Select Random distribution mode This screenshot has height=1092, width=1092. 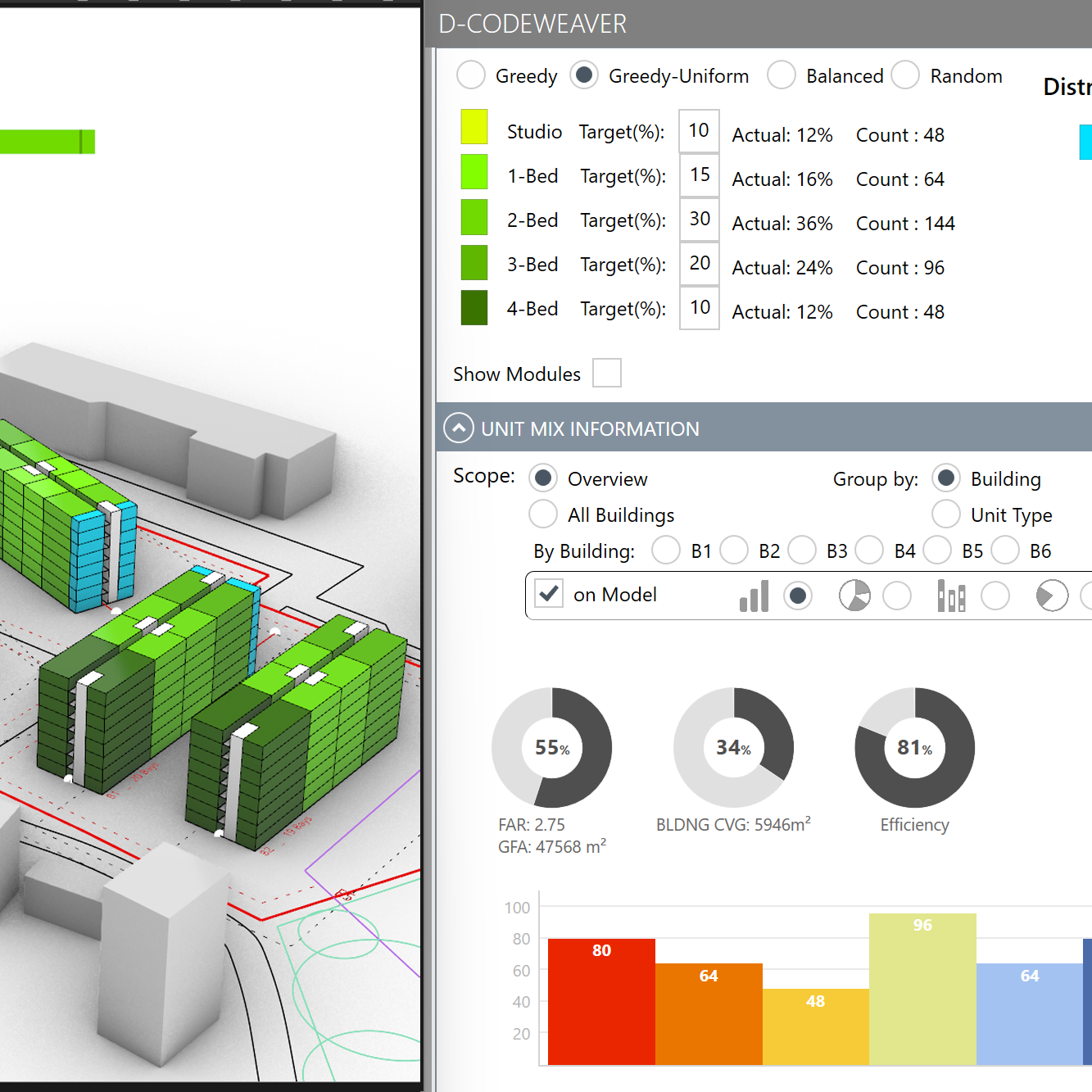(905, 75)
